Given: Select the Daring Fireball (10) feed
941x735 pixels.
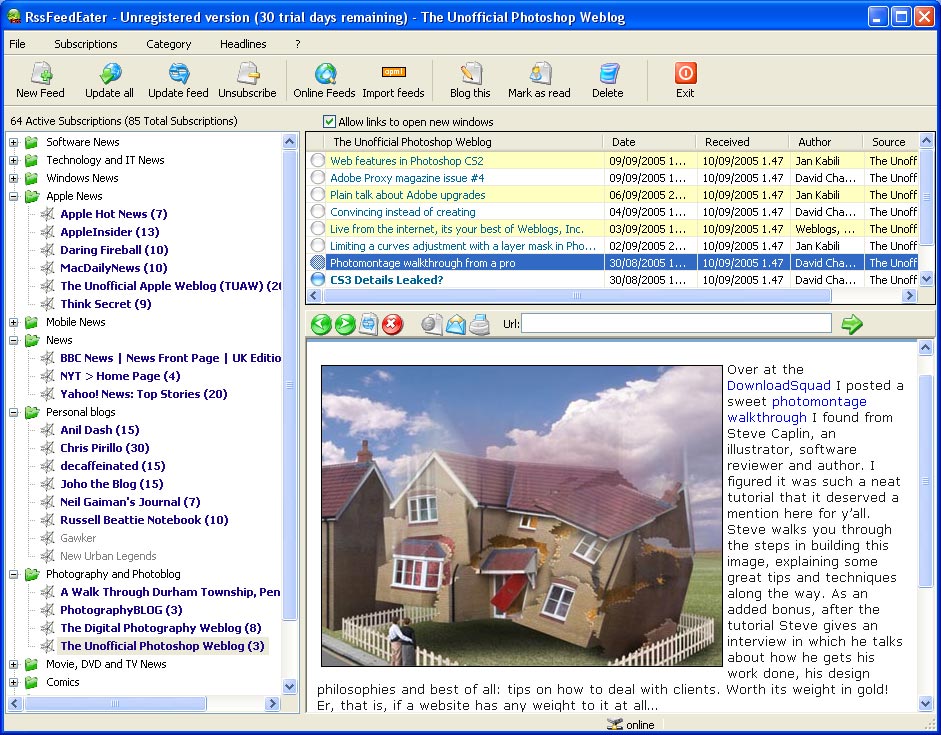Looking at the screenshot, I should point(114,250).
